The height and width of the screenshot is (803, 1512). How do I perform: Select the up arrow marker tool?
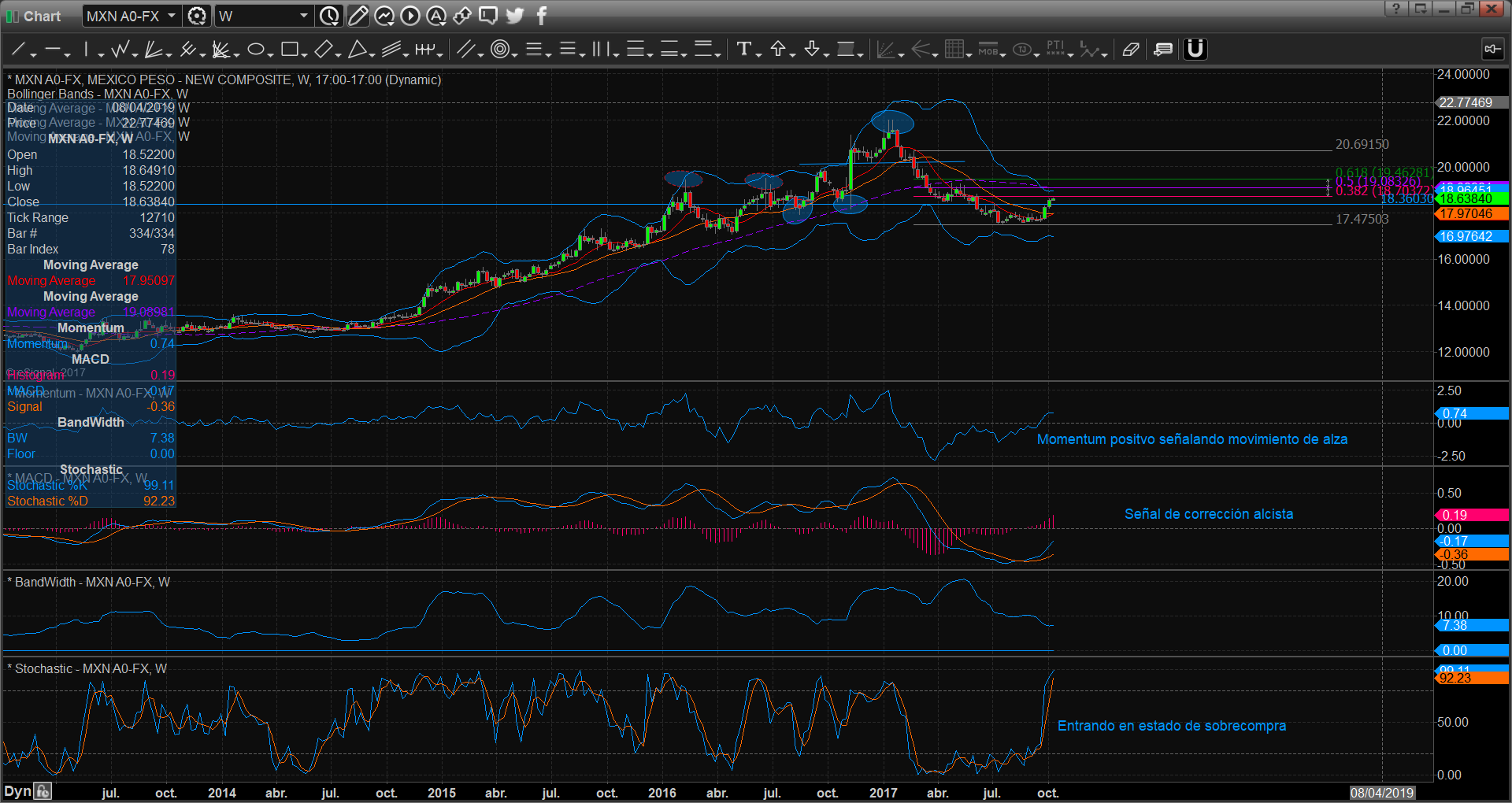point(778,50)
